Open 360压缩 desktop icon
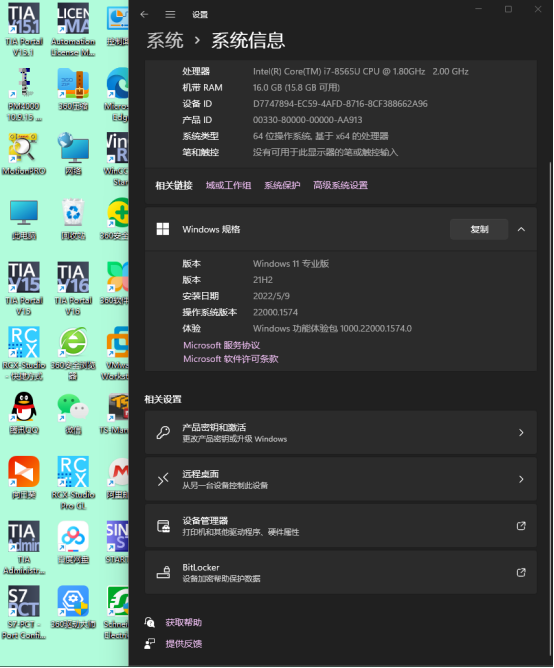Screen dimensions: 554x668 click(73, 89)
